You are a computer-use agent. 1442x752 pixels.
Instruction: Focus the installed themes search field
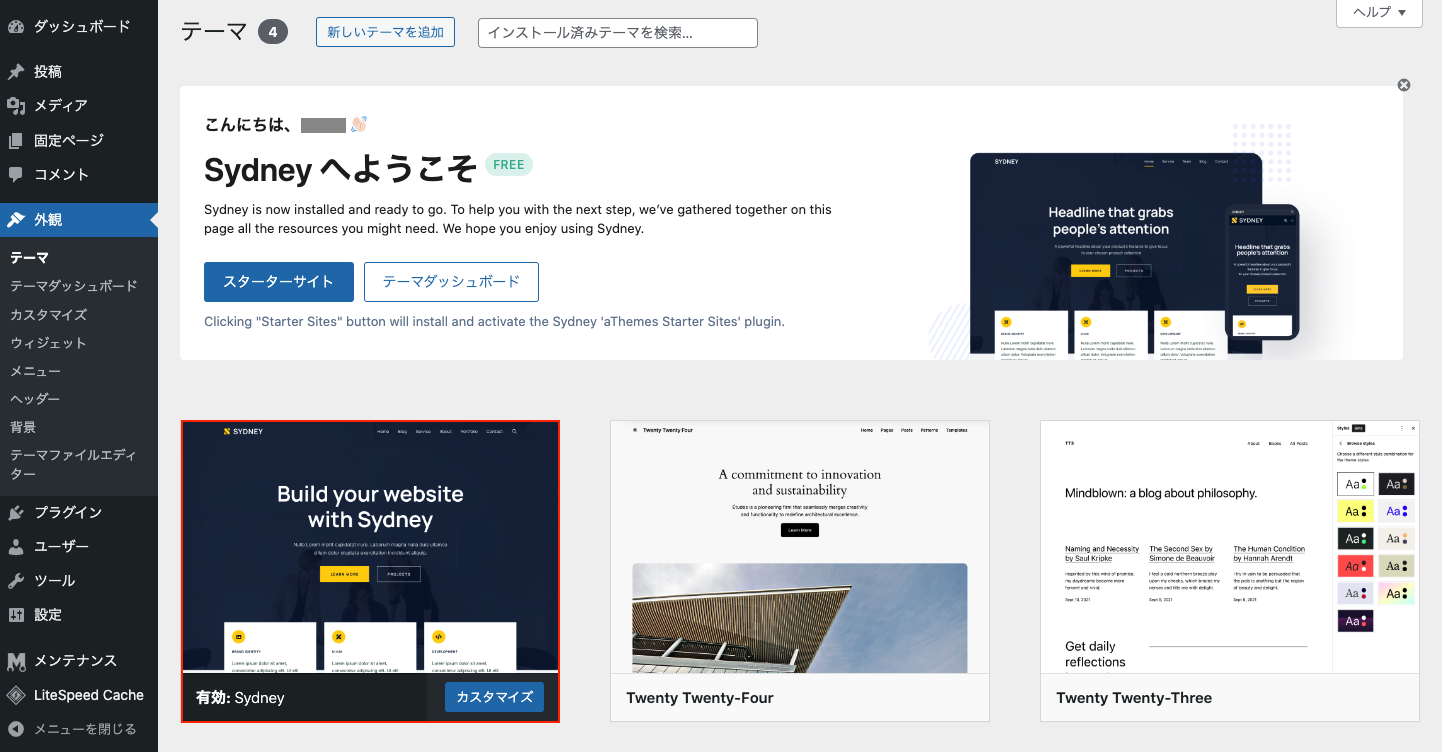[x=618, y=33]
